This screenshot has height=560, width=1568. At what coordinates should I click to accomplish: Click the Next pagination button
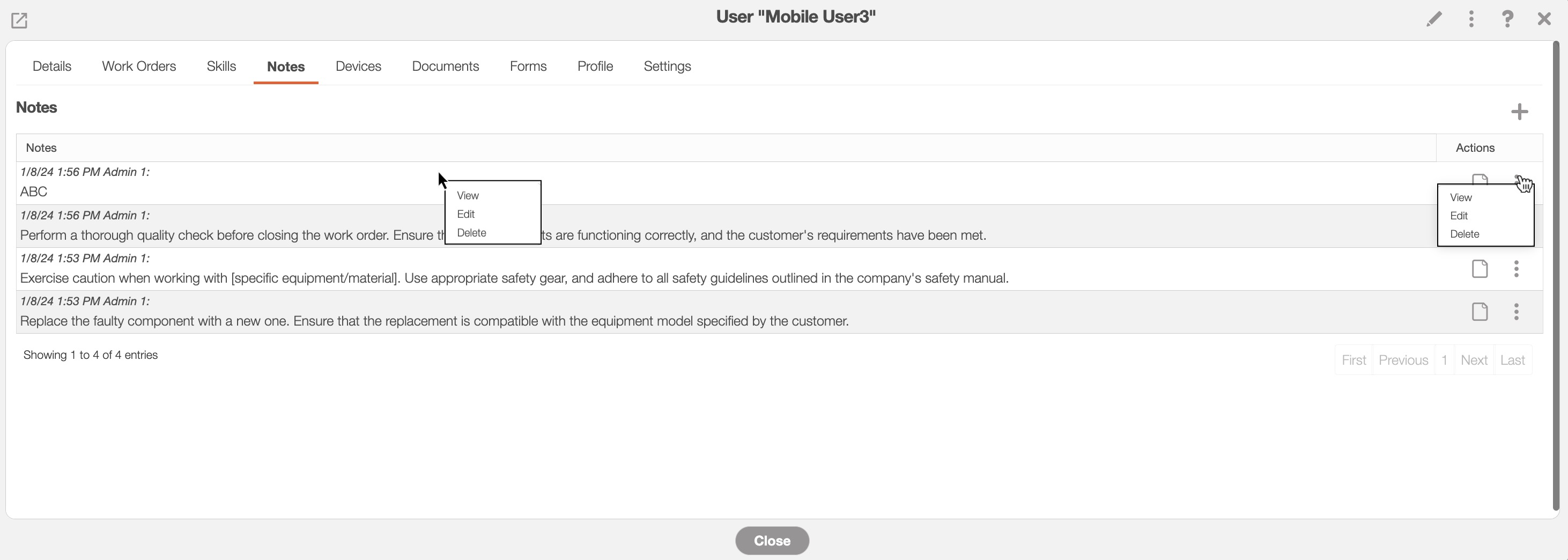point(1474,360)
